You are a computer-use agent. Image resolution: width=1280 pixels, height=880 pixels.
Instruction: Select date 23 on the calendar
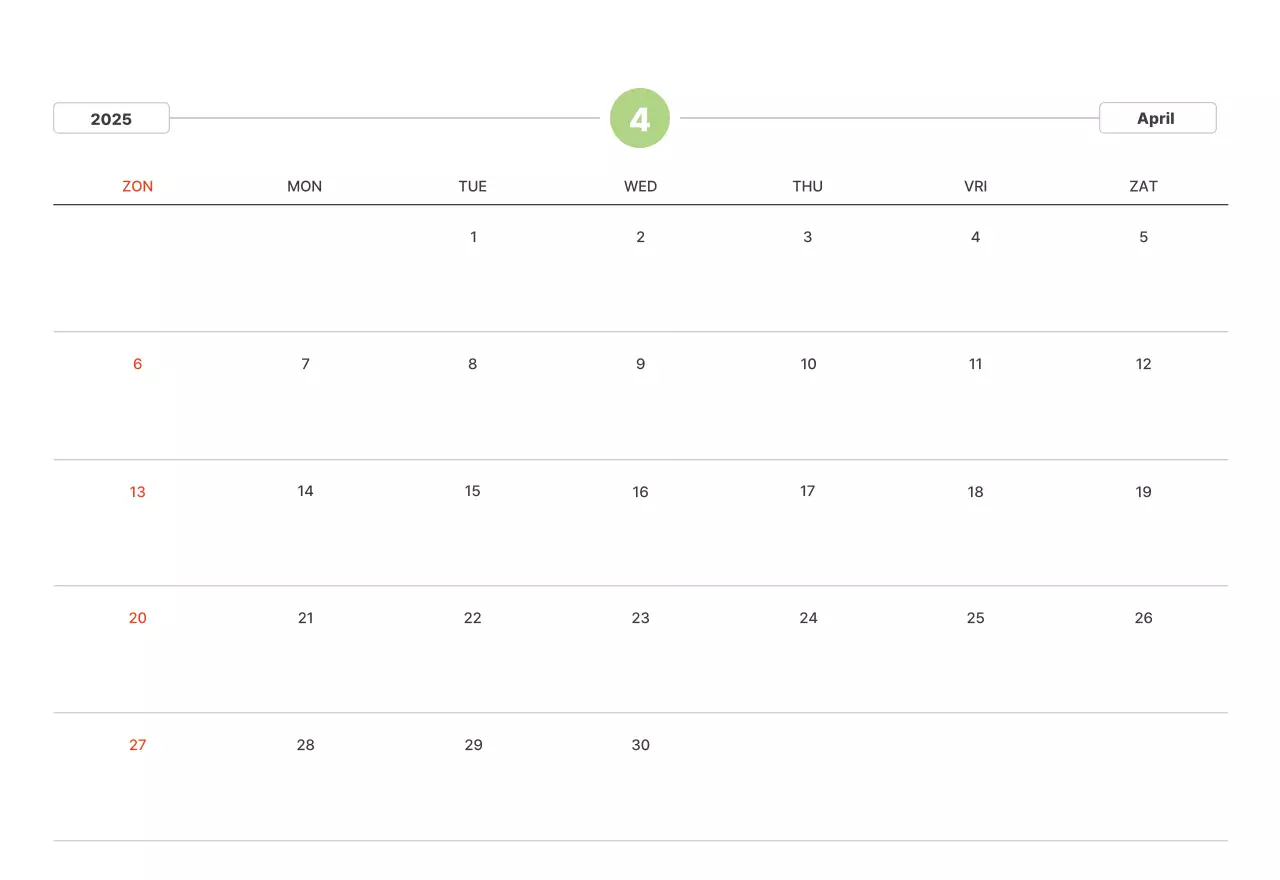[640, 618]
